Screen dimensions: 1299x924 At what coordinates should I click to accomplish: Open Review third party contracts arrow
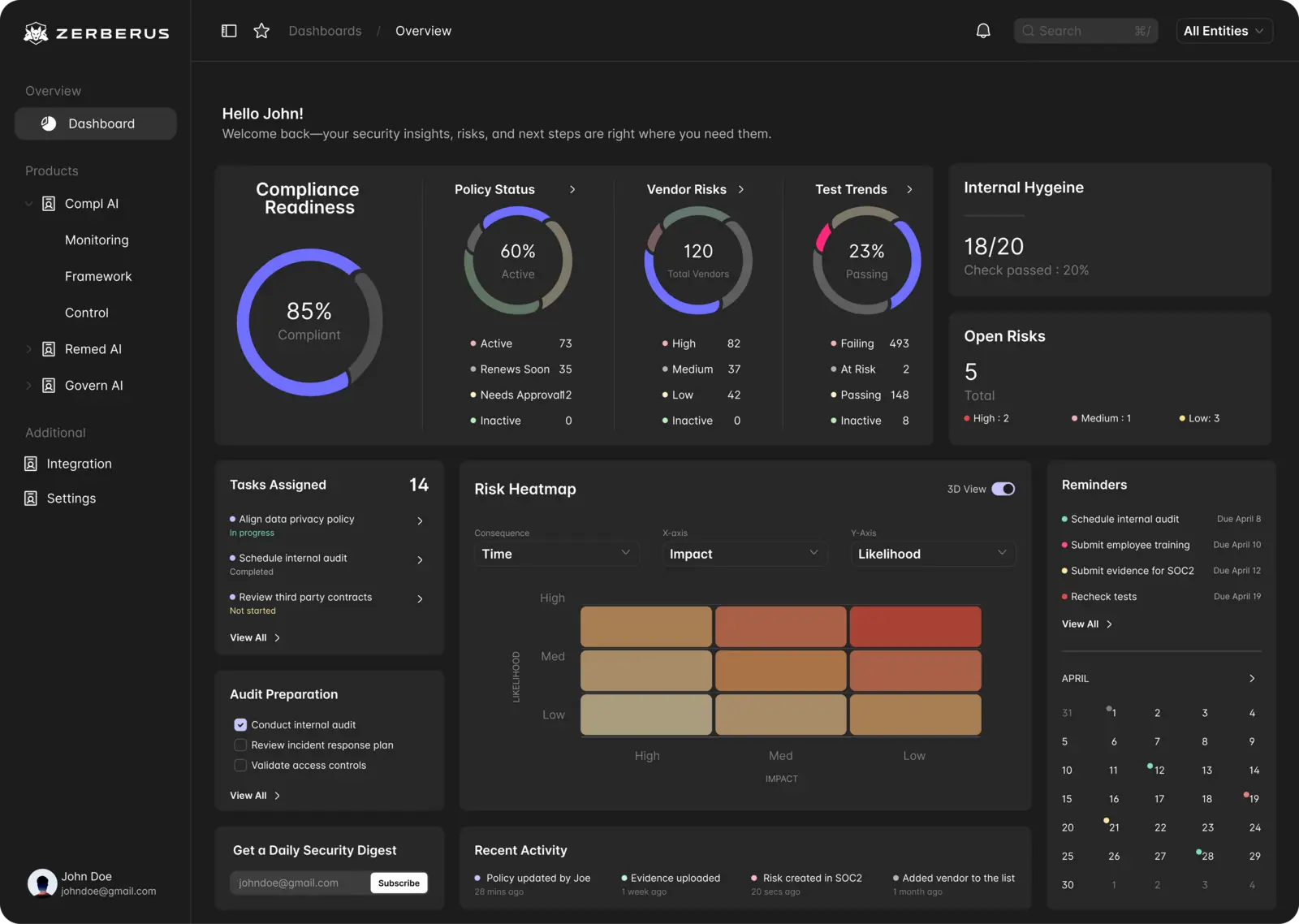pos(420,598)
